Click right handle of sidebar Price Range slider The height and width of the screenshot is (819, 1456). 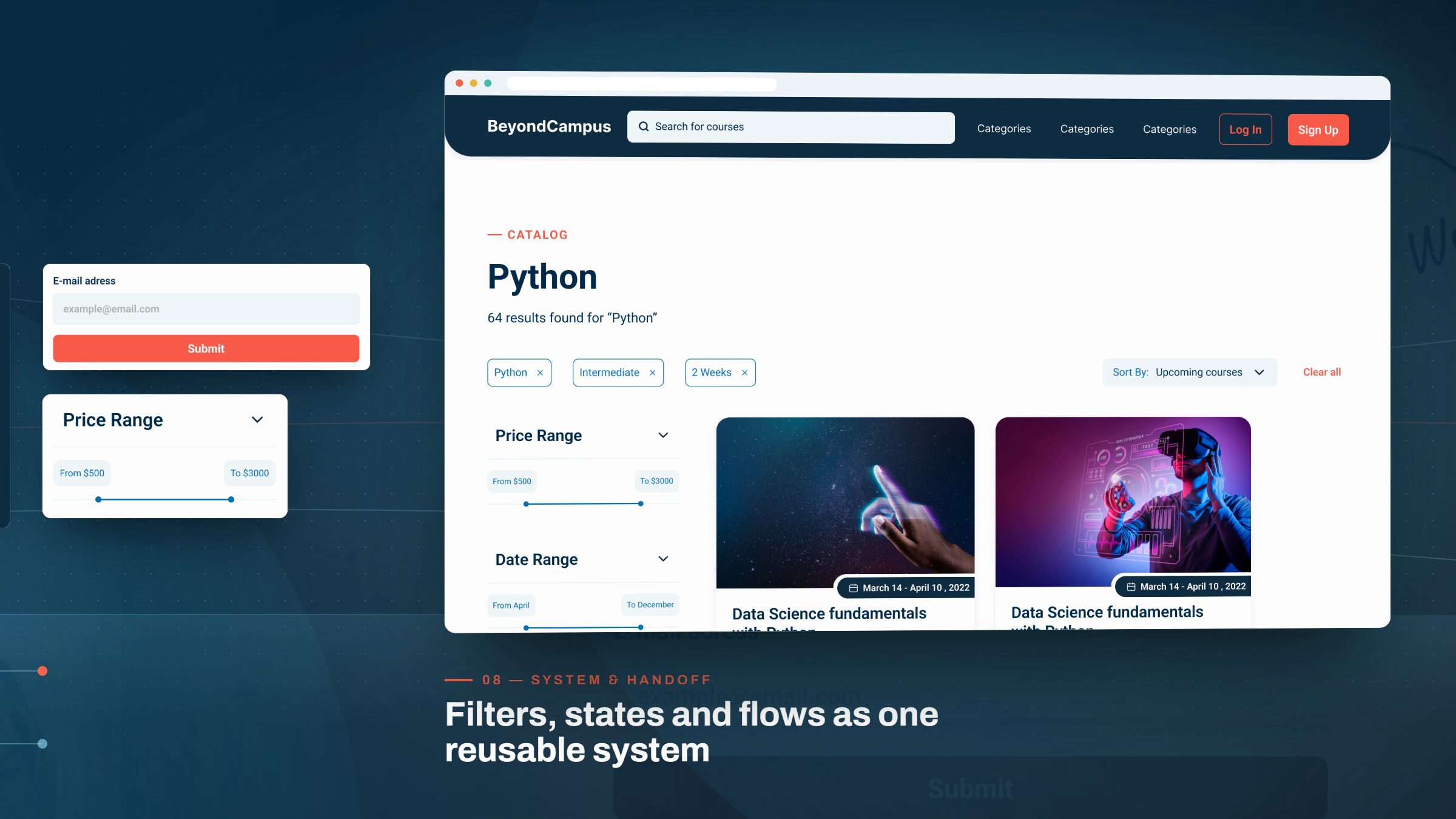point(641,504)
